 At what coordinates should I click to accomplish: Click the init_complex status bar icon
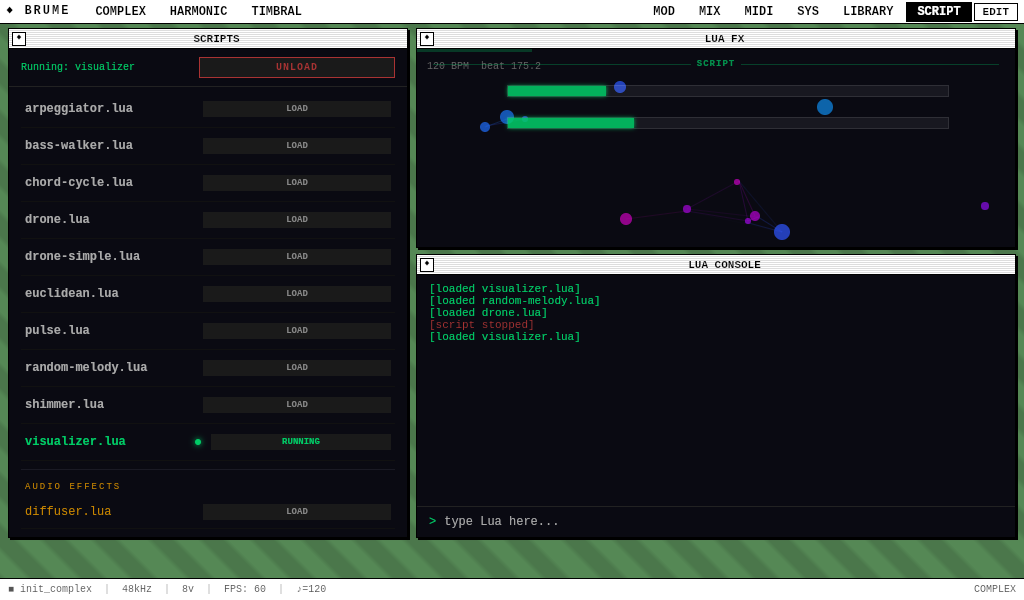(x=9, y=589)
